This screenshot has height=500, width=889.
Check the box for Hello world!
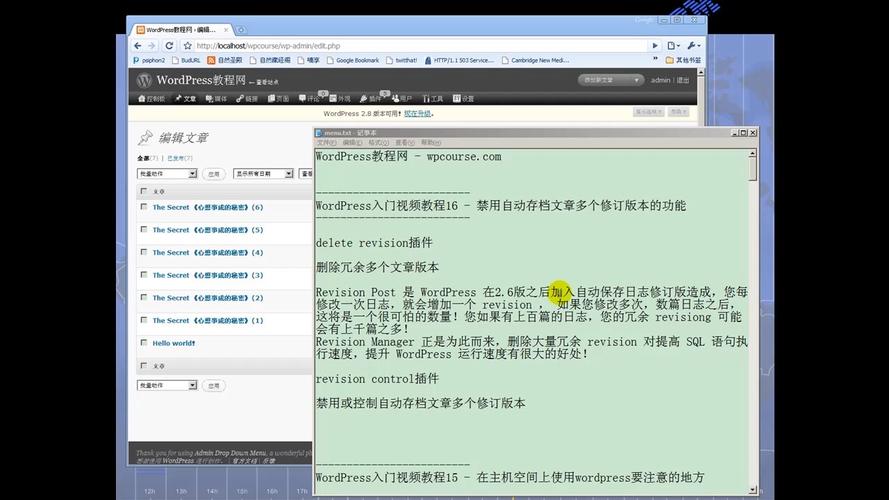pyautogui.click(x=143, y=343)
